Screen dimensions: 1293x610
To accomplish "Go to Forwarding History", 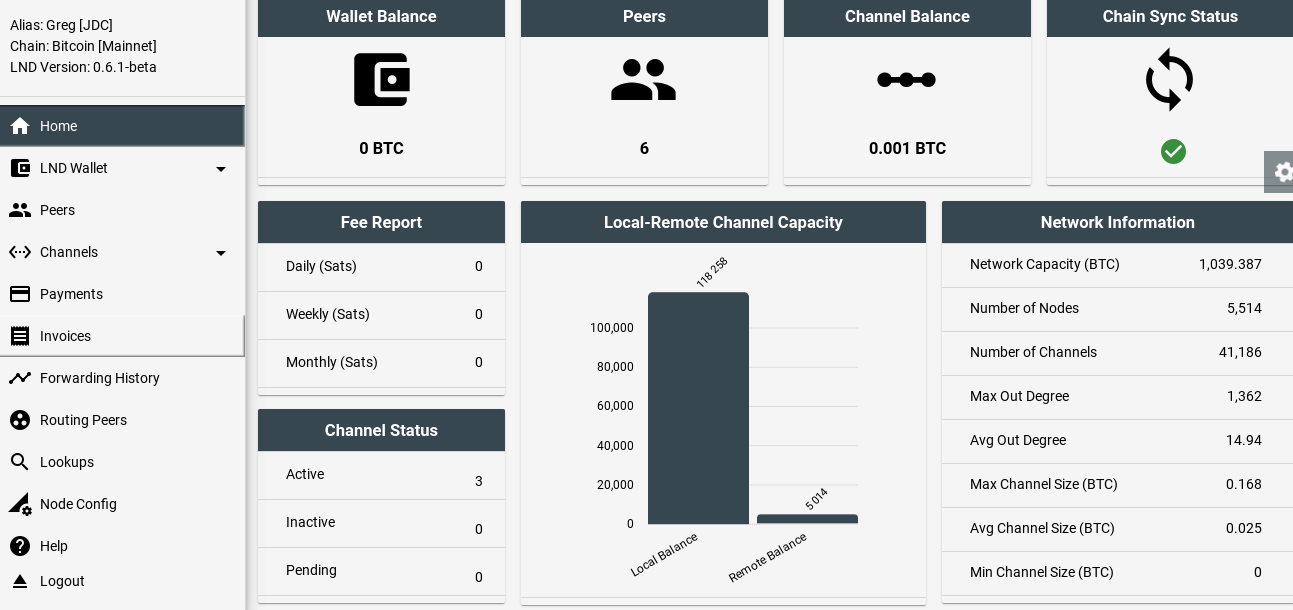I will click(99, 378).
